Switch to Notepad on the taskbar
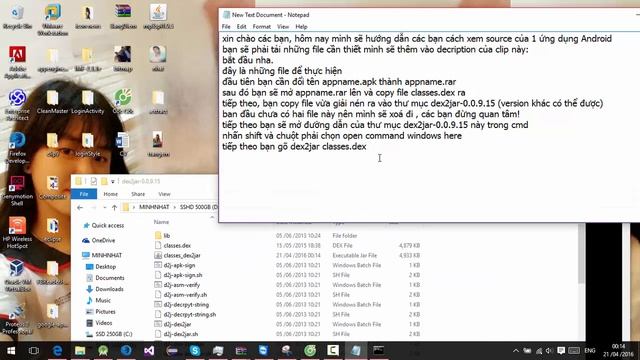The width and height of the screenshot is (640, 360). [356, 351]
